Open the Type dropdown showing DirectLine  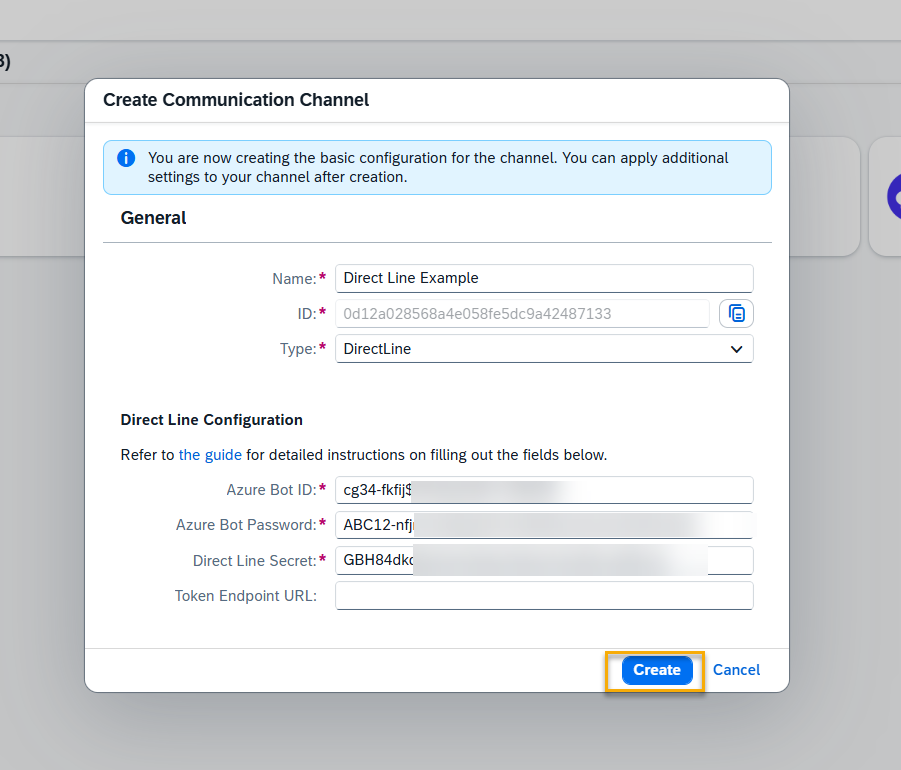point(544,349)
